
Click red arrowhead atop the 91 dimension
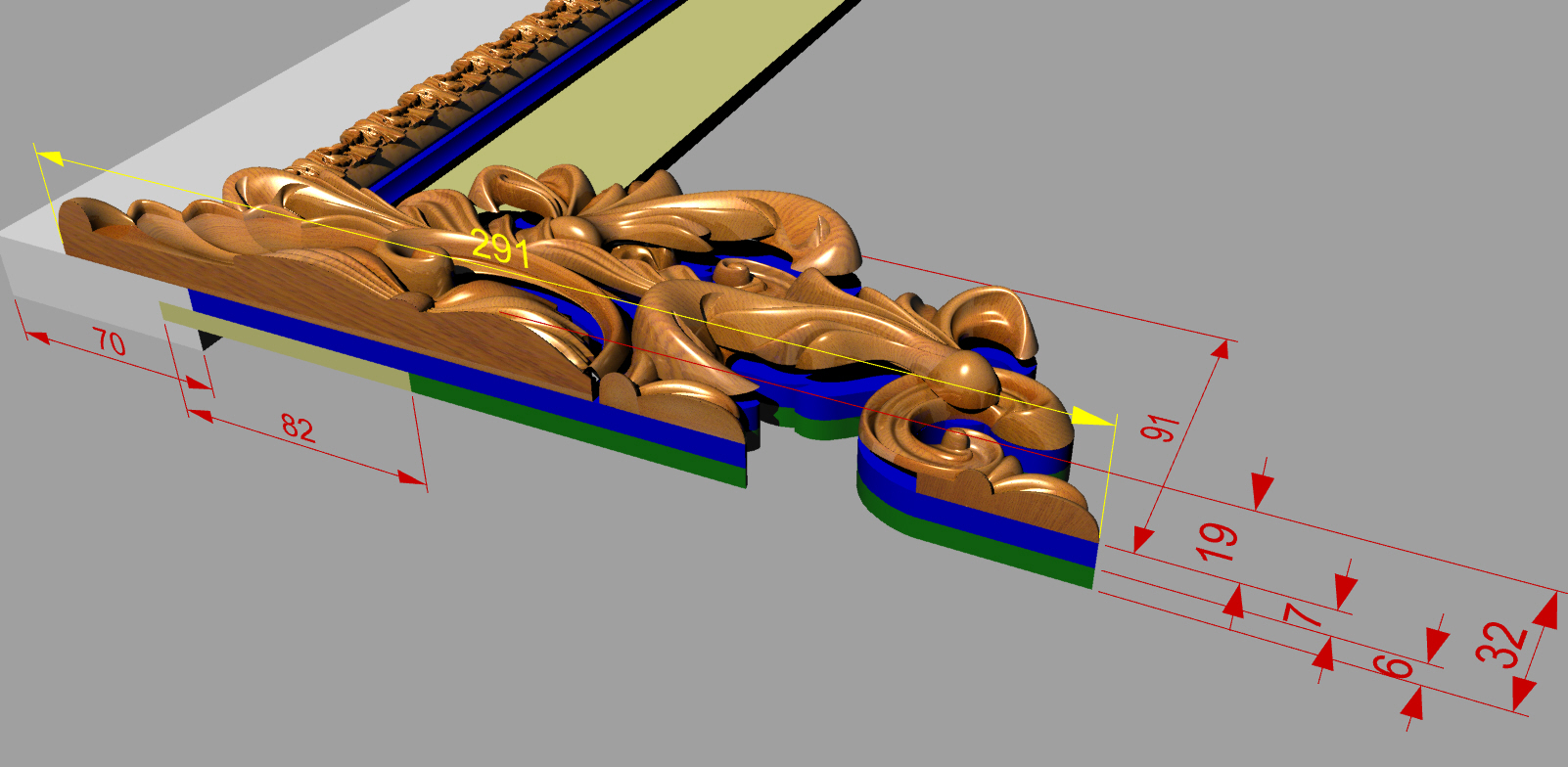pos(1220,352)
